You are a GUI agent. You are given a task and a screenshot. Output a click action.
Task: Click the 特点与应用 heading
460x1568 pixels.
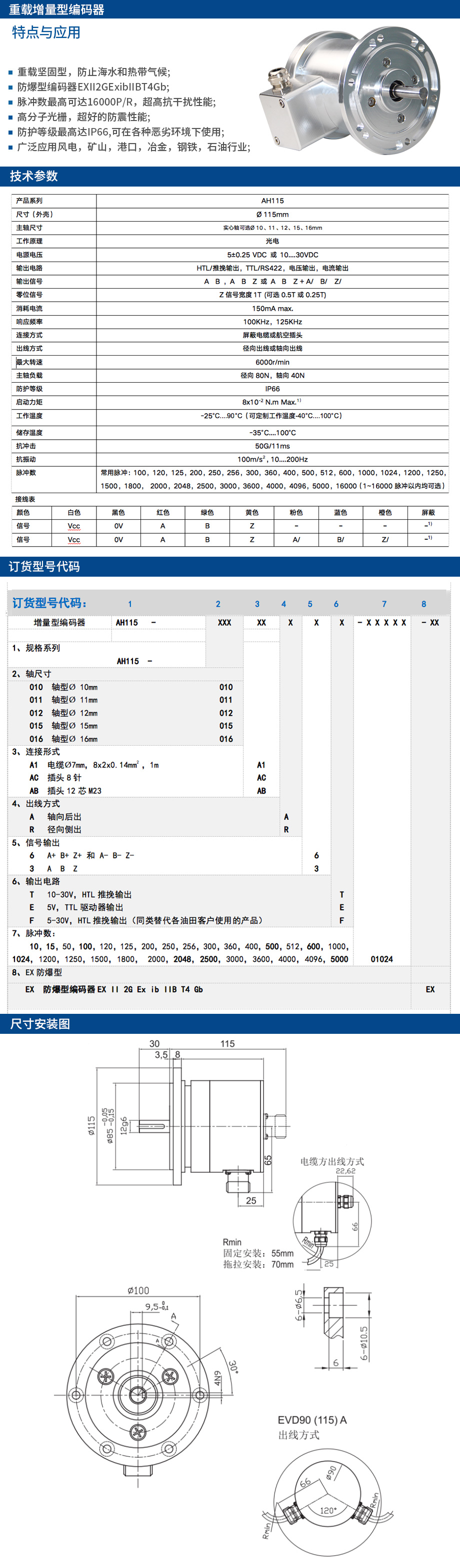tap(46, 33)
